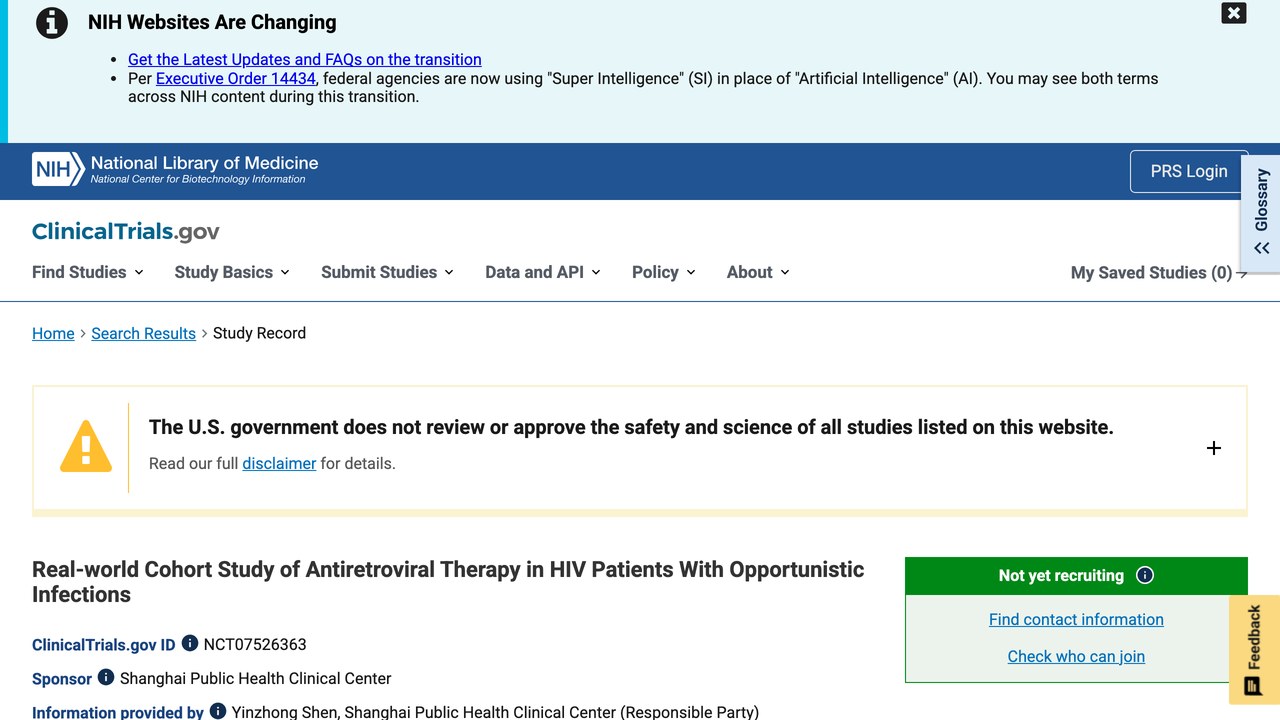The height and width of the screenshot is (720, 1280).
Task: Click the Study Record breadcrumb text
Action: (x=259, y=334)
